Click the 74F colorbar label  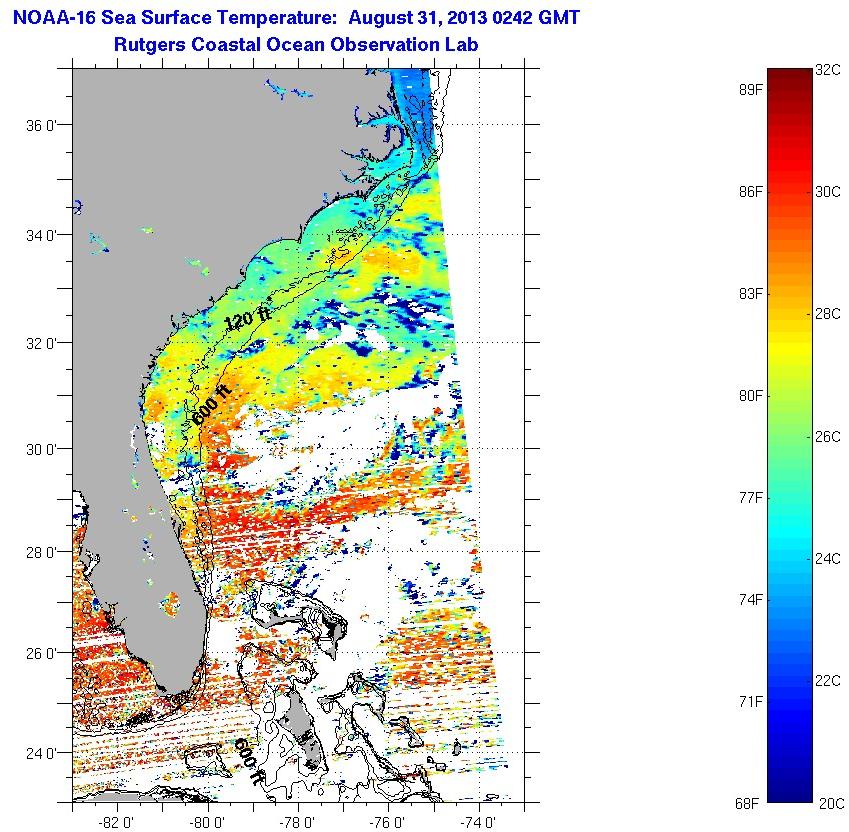(x=750, y=600)
